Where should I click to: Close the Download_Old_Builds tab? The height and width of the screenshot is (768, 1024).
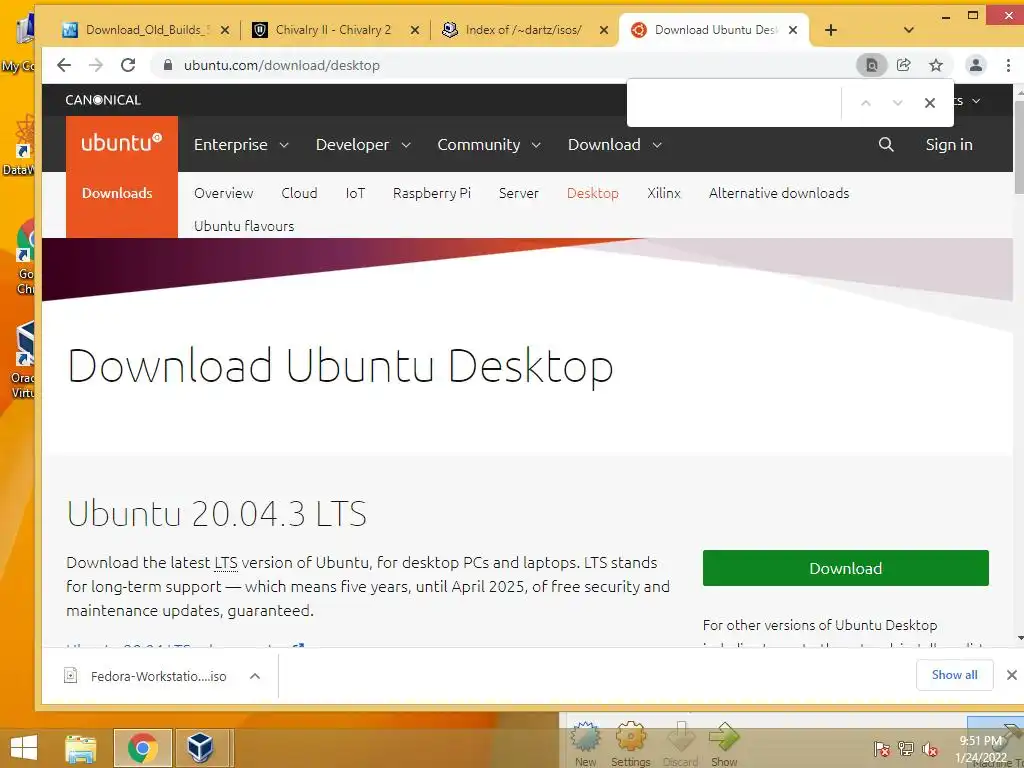[225, 30]
